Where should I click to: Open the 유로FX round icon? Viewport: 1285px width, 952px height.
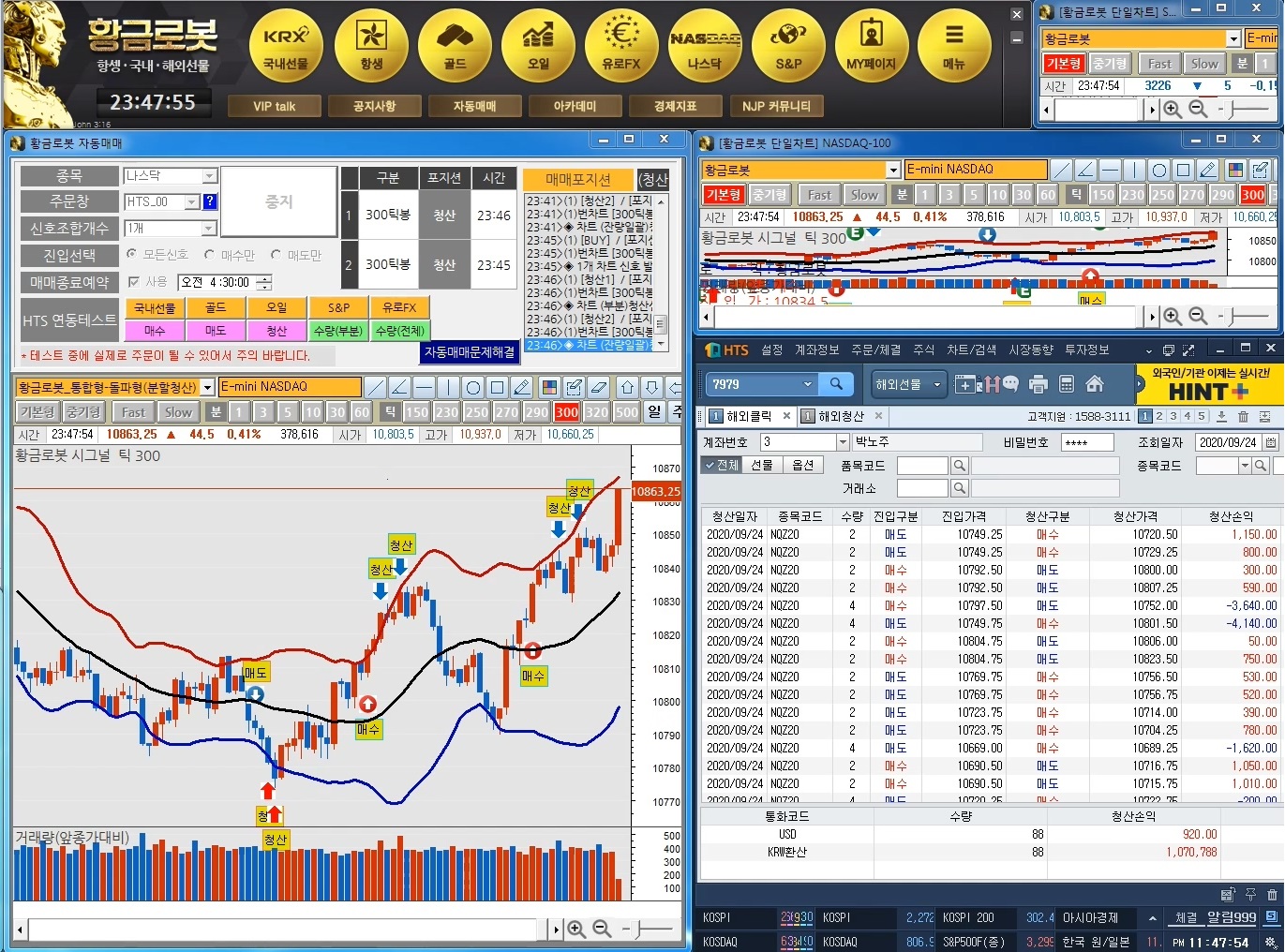[621, 45]
